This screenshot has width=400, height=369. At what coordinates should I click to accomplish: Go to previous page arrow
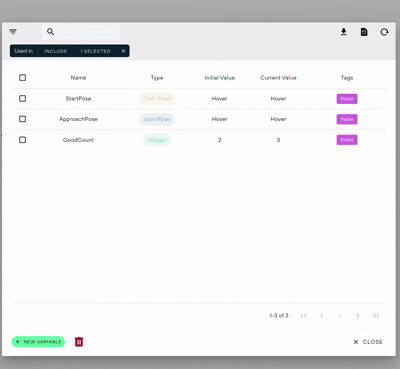pyautogui.click(x=322, y=315)
